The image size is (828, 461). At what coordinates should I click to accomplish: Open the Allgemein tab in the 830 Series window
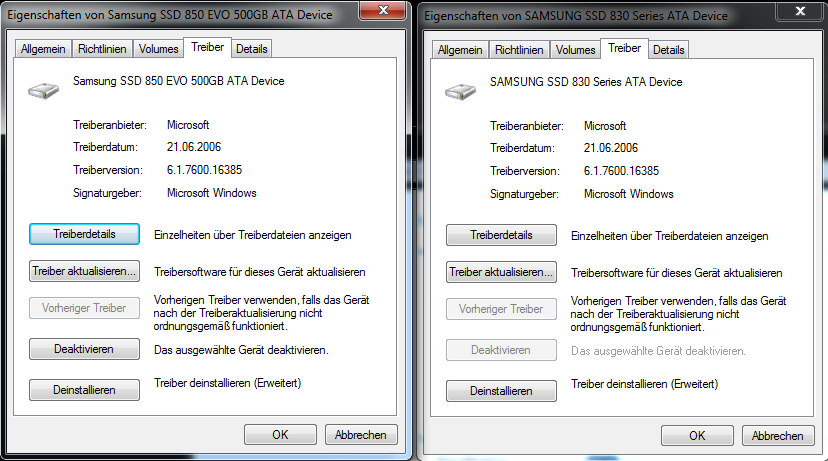coord(460,50)
